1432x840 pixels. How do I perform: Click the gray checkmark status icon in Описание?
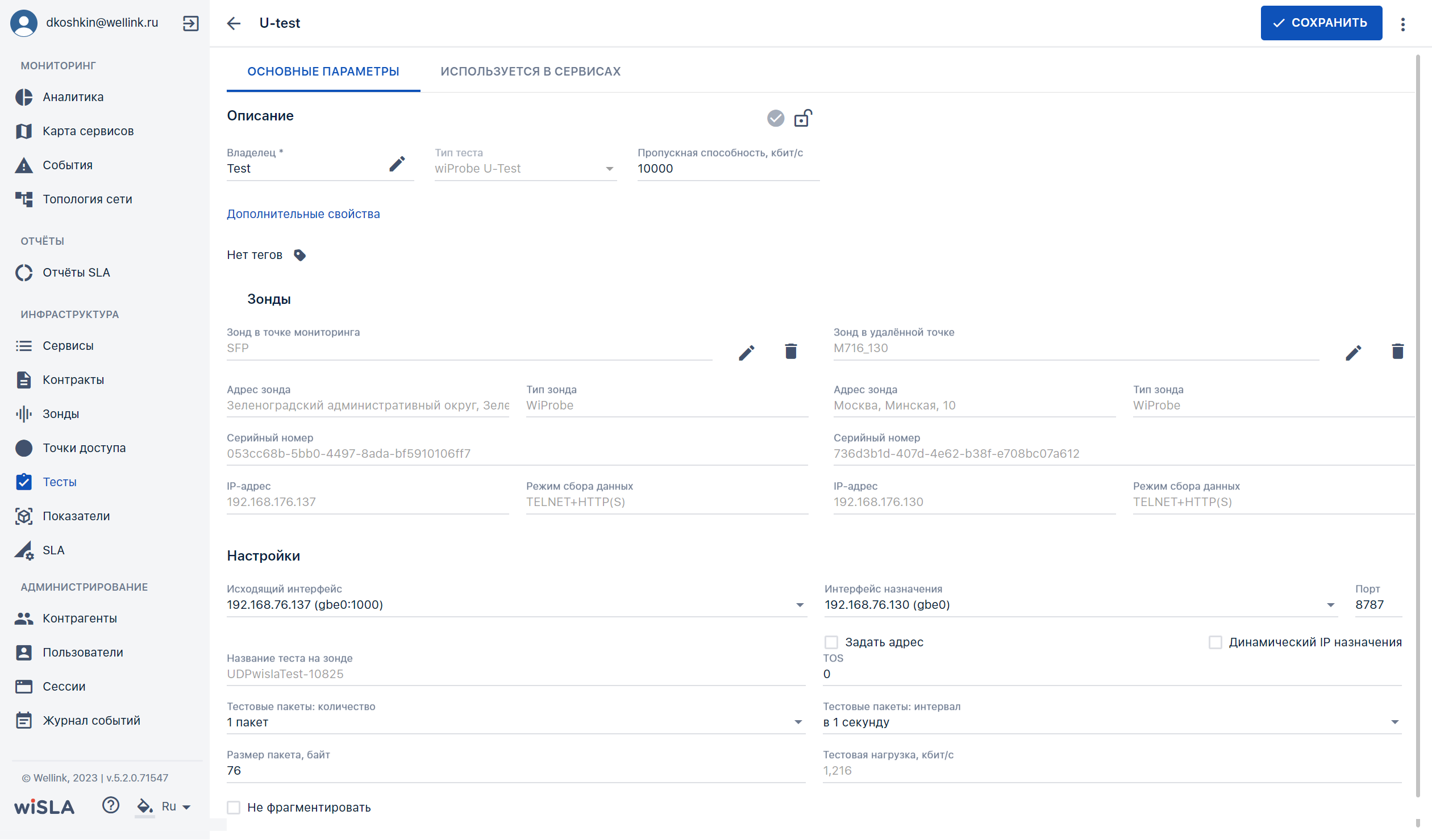coord(776,118)
